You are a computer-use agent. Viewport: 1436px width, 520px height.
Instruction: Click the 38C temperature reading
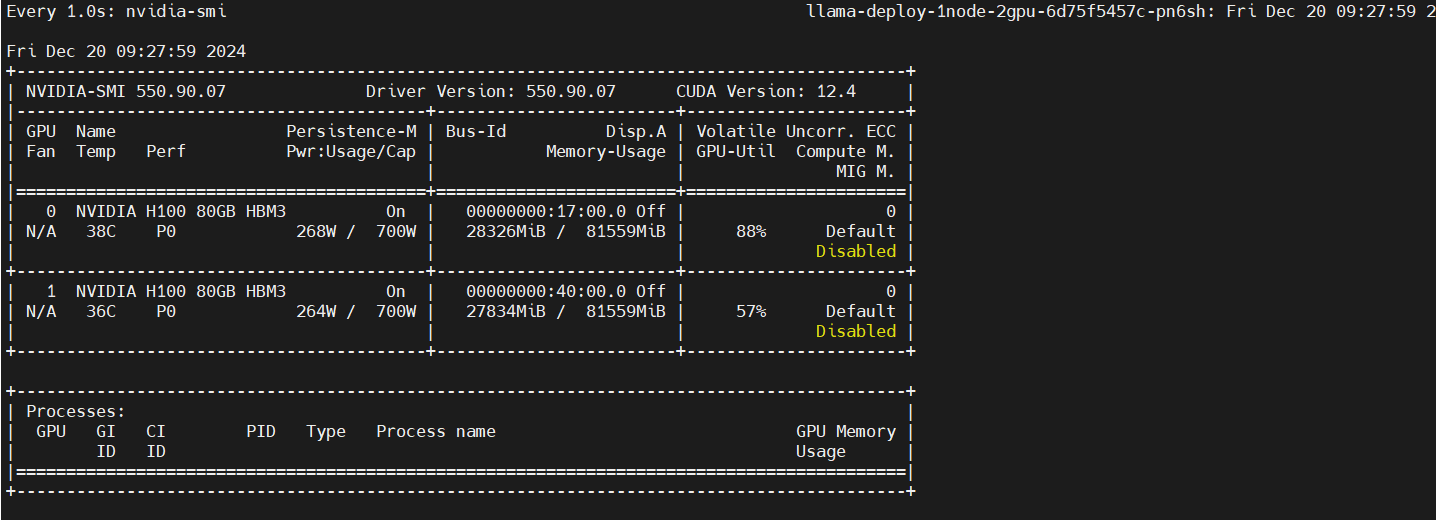pos(101,231)
